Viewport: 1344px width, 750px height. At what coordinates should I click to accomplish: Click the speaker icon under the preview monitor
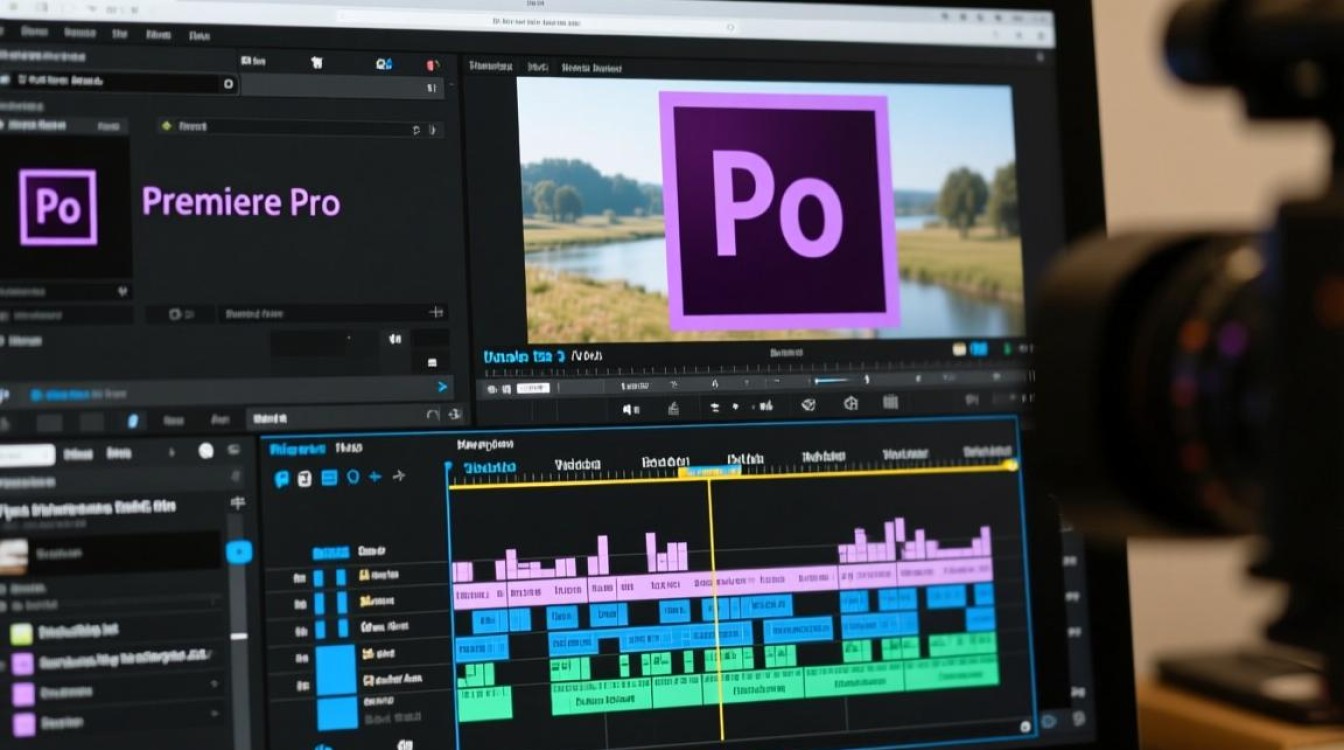(x=631, y=409)
